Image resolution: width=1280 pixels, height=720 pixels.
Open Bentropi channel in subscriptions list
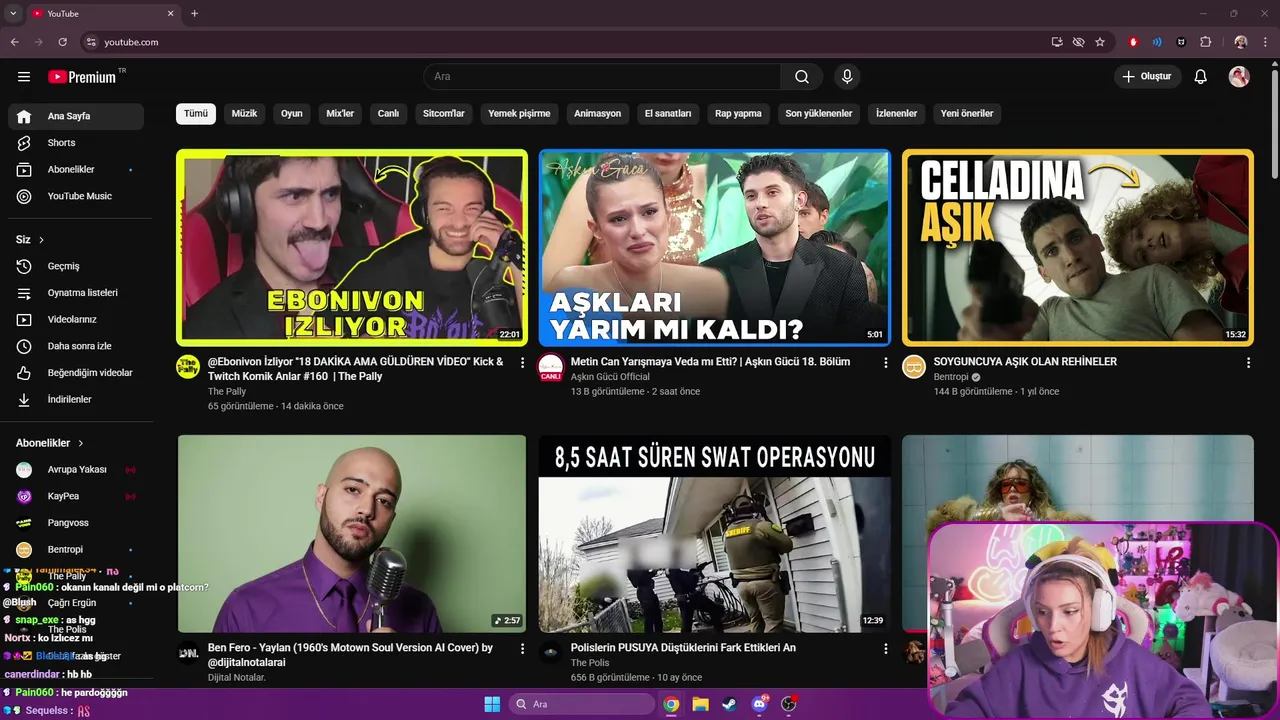point(76,550)
